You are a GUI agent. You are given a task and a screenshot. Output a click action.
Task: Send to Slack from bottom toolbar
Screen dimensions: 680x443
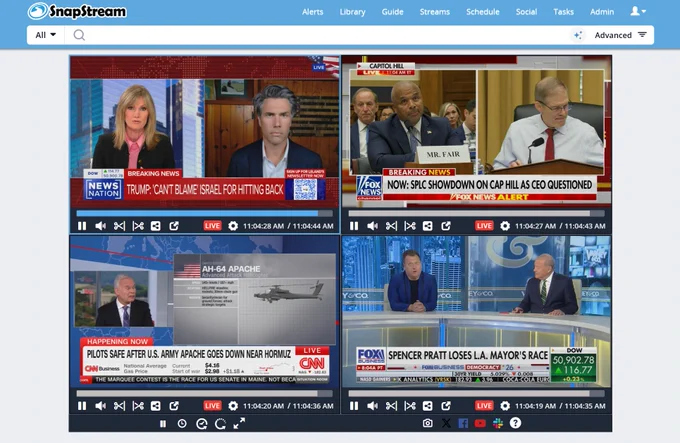498,423
